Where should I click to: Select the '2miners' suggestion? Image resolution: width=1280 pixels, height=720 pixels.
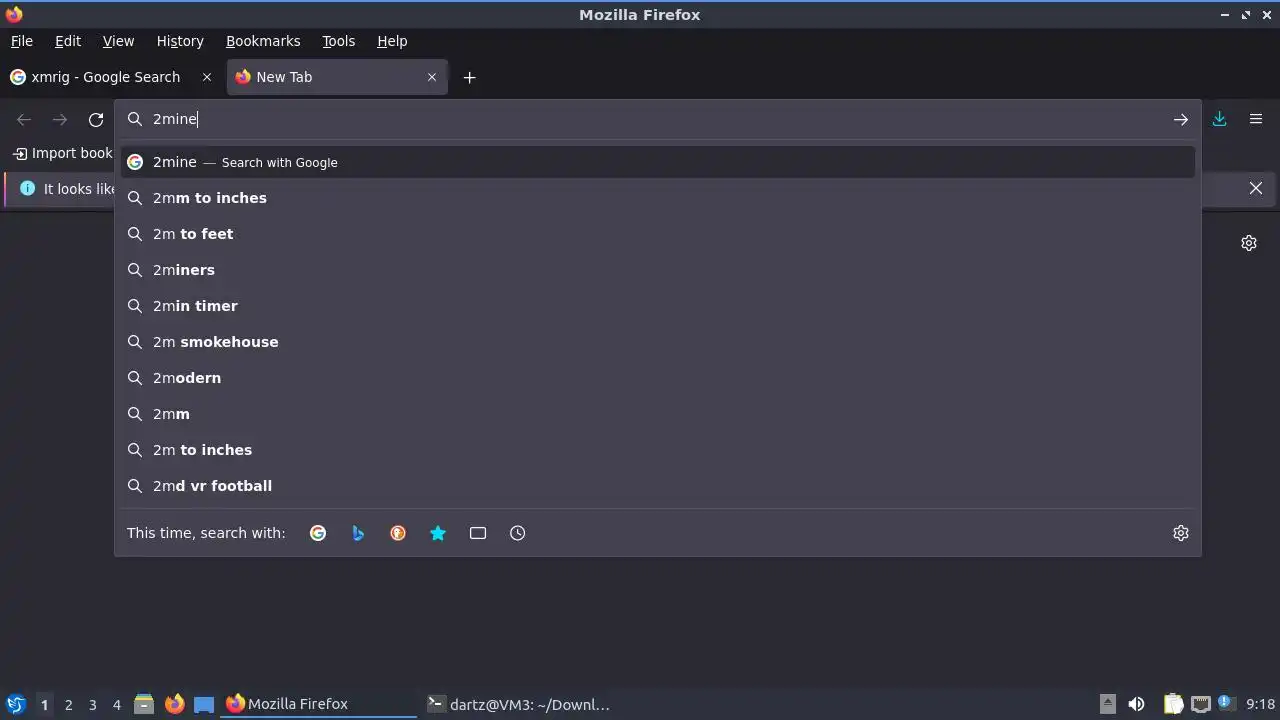coord(658,270)
